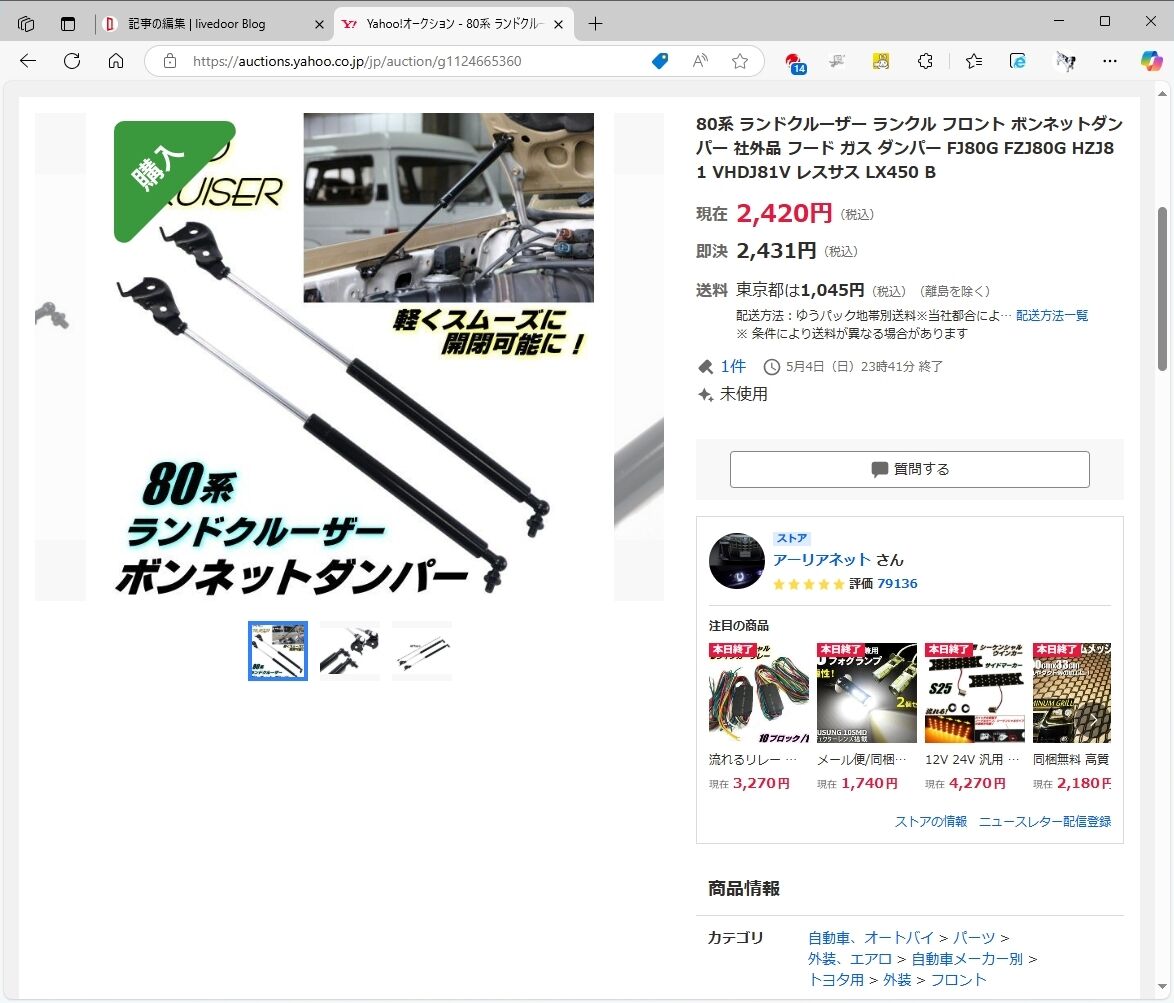The height and width of the screenshot is (1003, 1174).
Task: Open the browser profile picture icon
Action: [x=1065, y=61]
